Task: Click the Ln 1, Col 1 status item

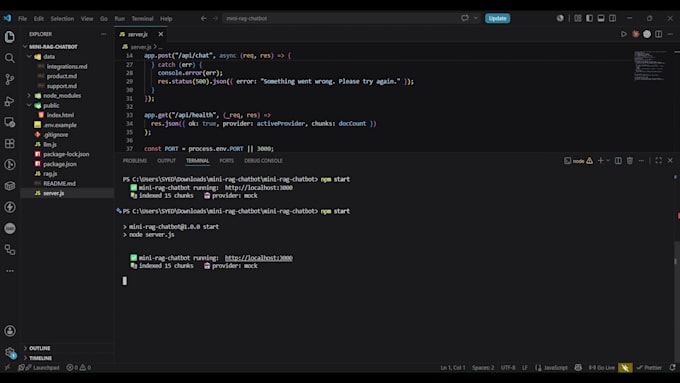Action: tap(453, 367)
